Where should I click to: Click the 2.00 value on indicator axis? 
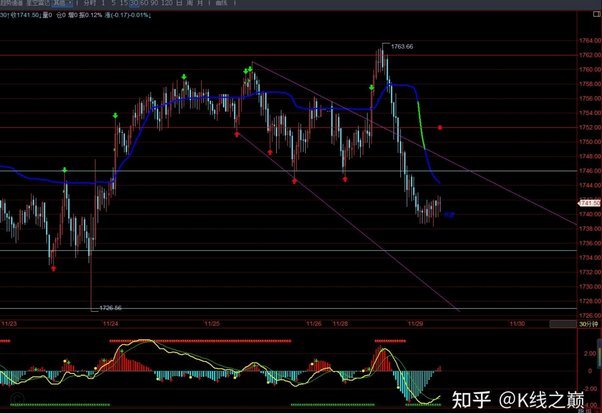pos(590,354)
